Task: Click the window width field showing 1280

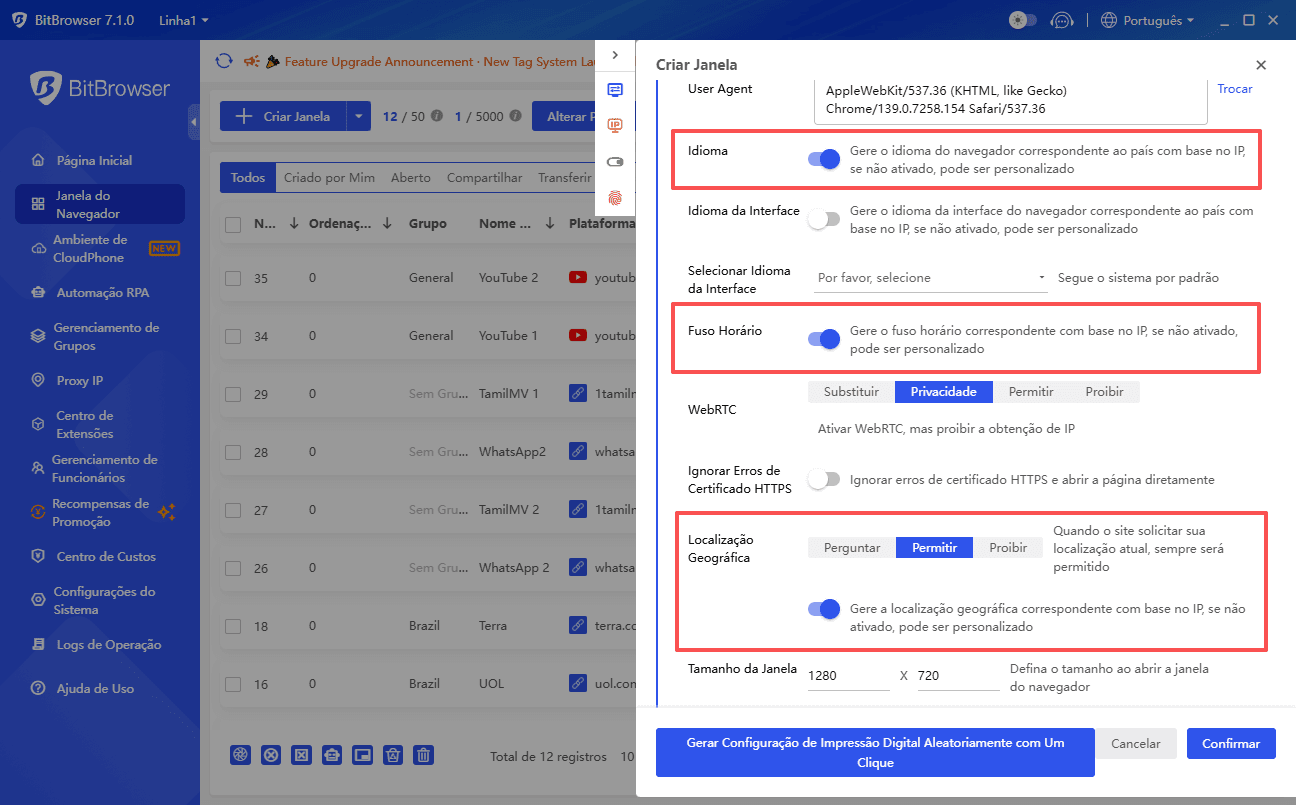Action: (847, 674)
